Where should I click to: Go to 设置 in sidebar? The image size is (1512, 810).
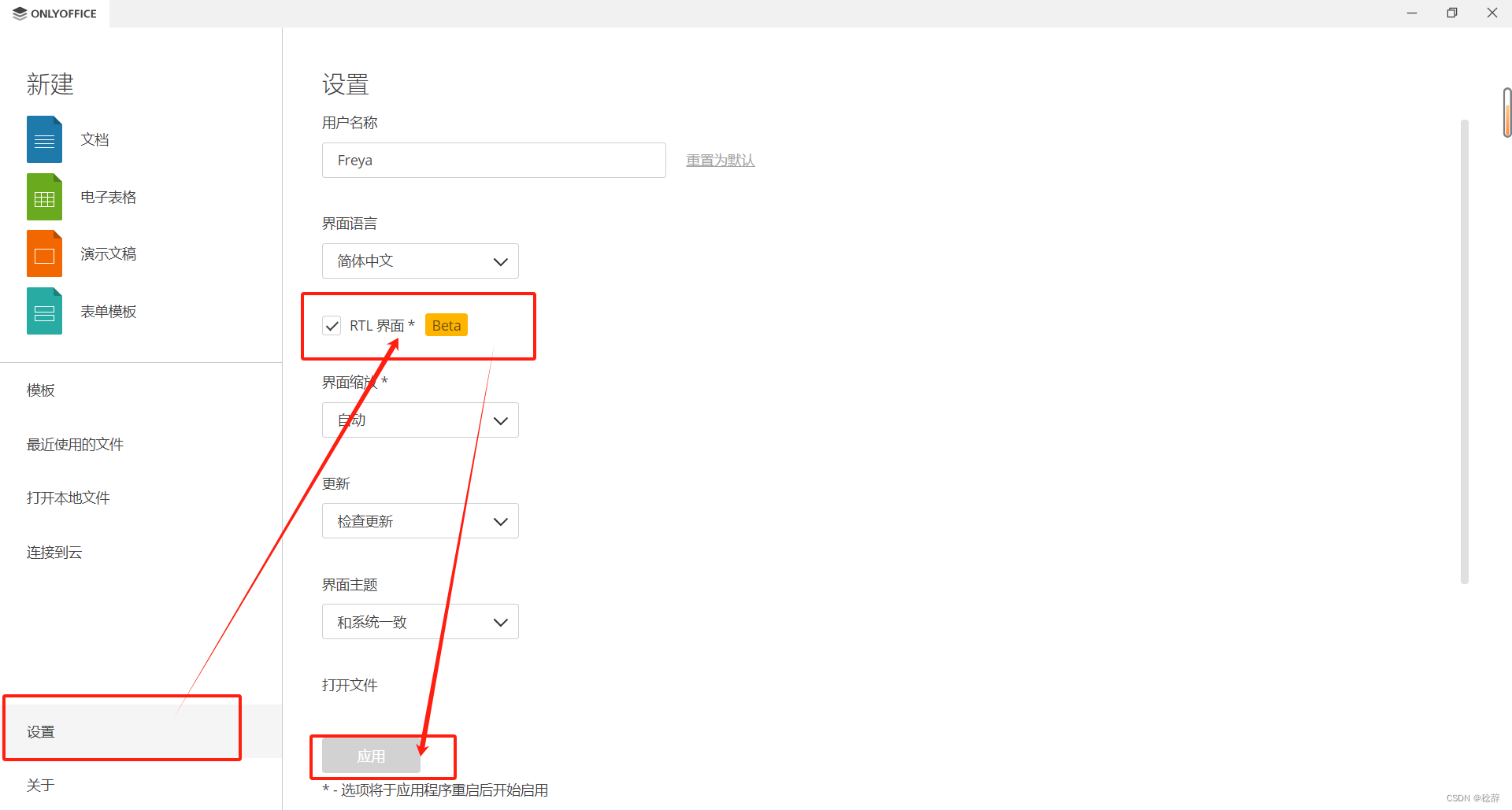click(141, 731)
